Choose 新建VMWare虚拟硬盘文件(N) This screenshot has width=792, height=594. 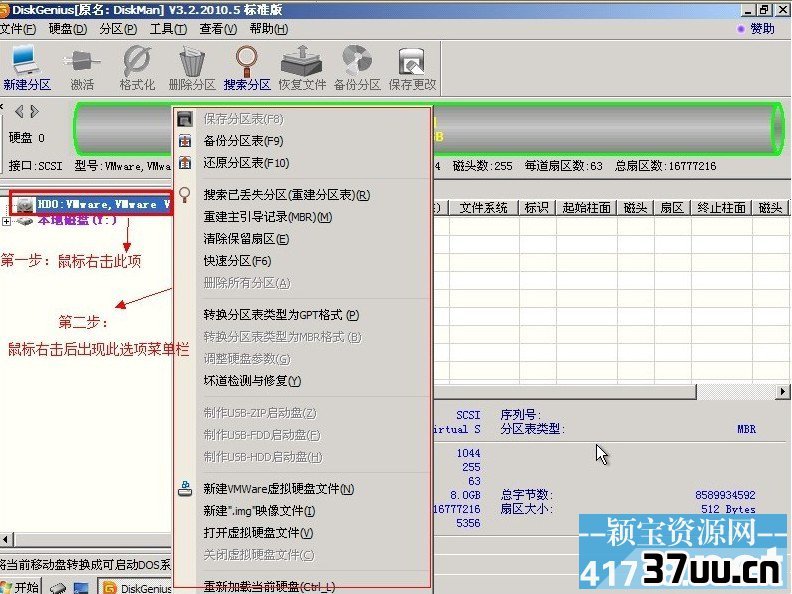click(x=279, y=488)
